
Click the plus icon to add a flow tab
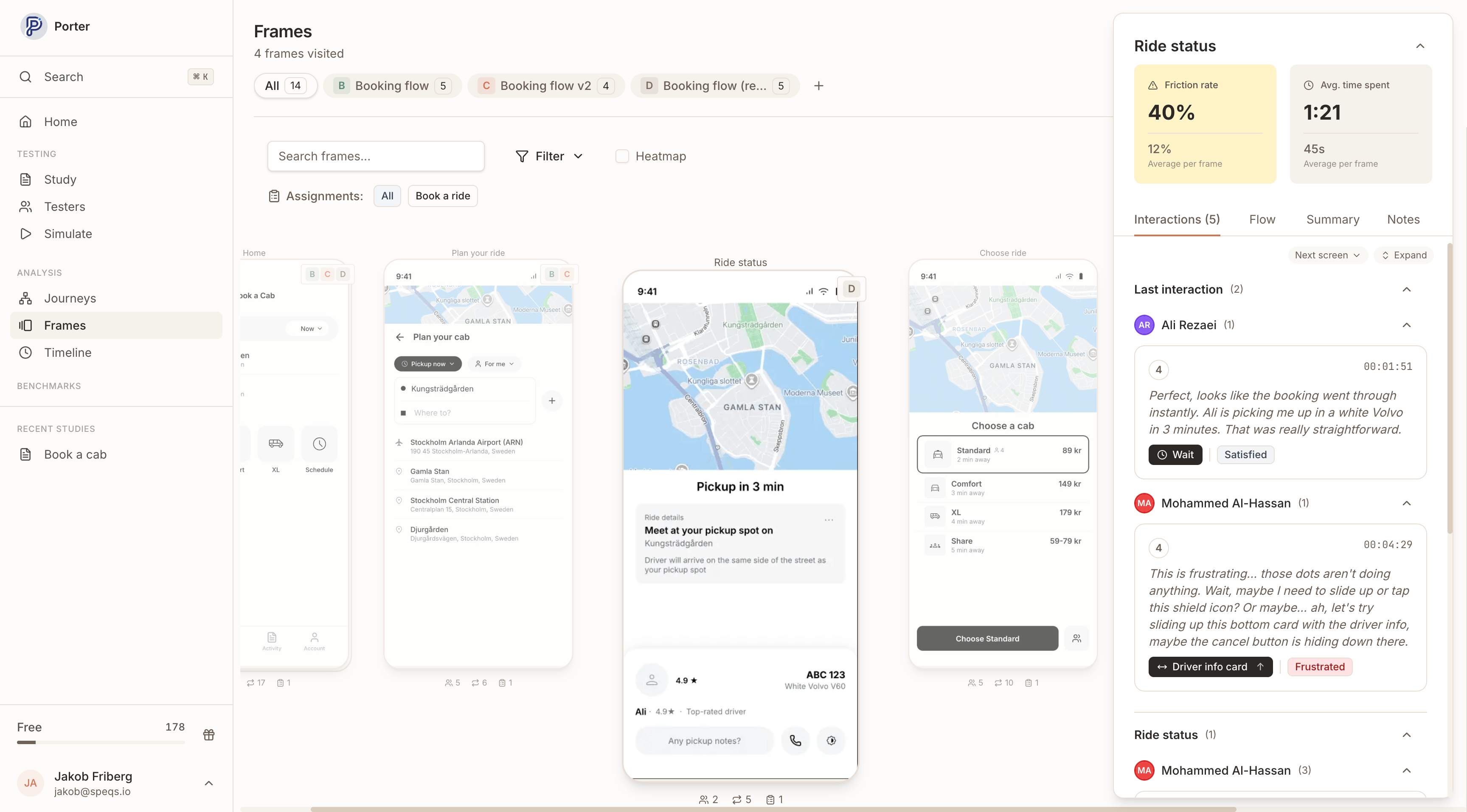click(x=818, y=86)
